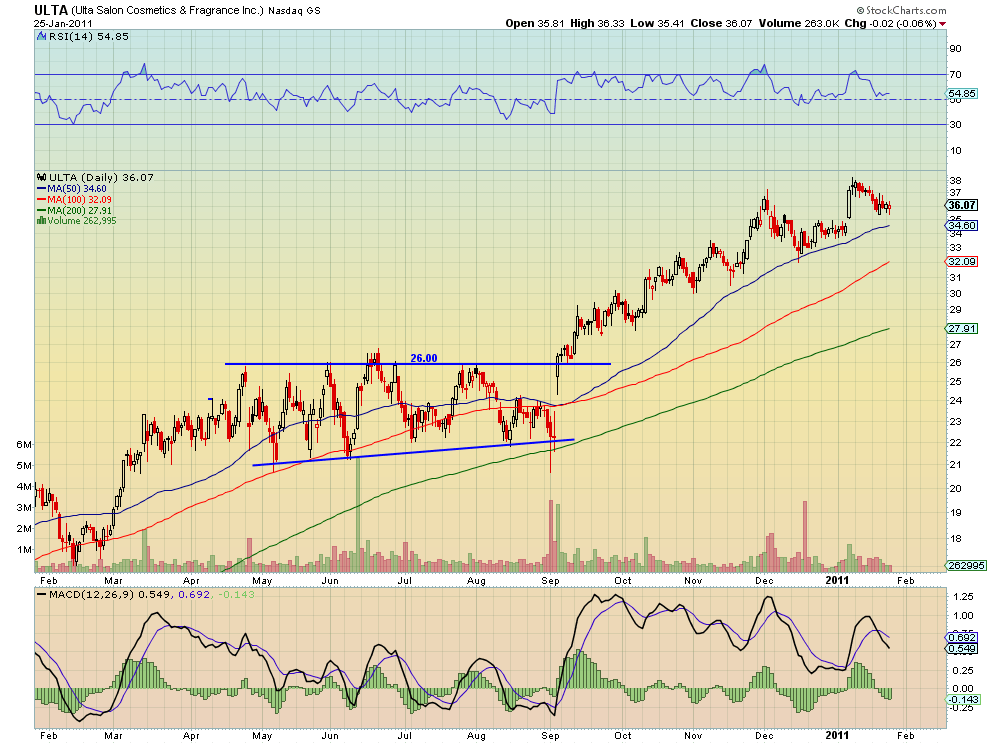Click the Sep label on price chart axis
Viewport: 990px width, 744px height.
[551, 580]
